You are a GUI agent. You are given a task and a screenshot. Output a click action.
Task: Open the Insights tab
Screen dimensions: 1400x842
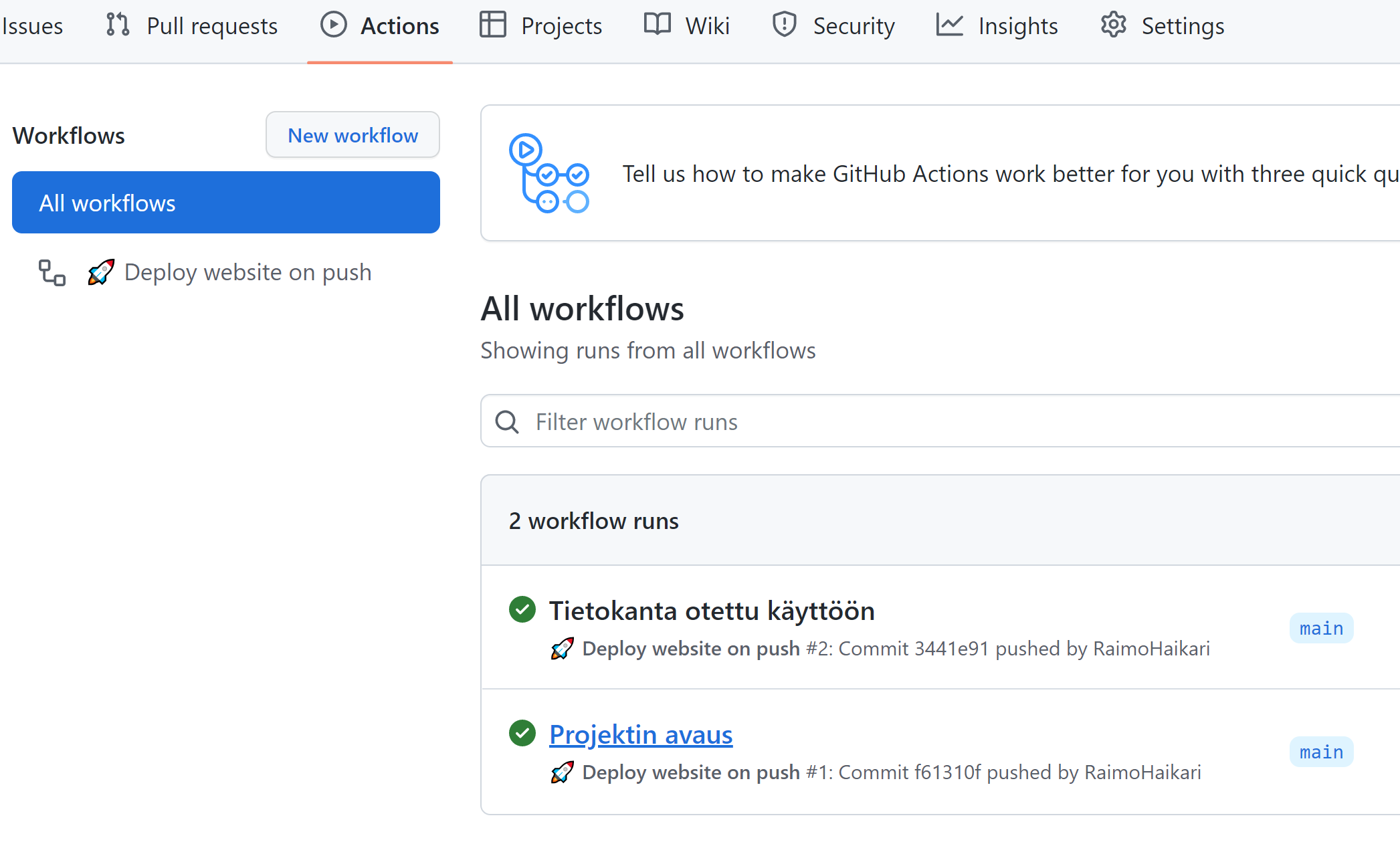(997, 26)
